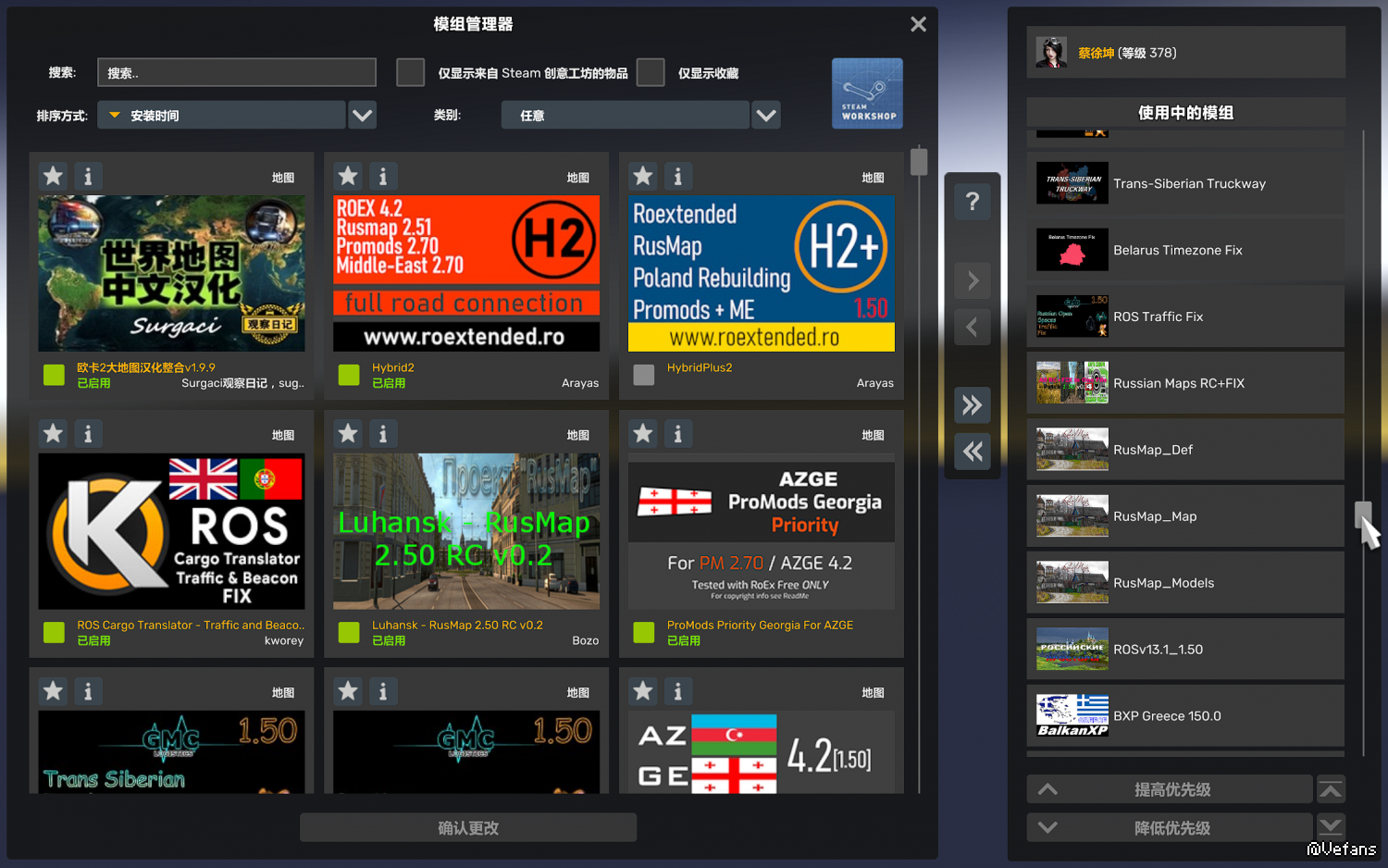Select BXP Greece 150.0 in active mods
The image size is (1388, 868).
point(1185,716)
